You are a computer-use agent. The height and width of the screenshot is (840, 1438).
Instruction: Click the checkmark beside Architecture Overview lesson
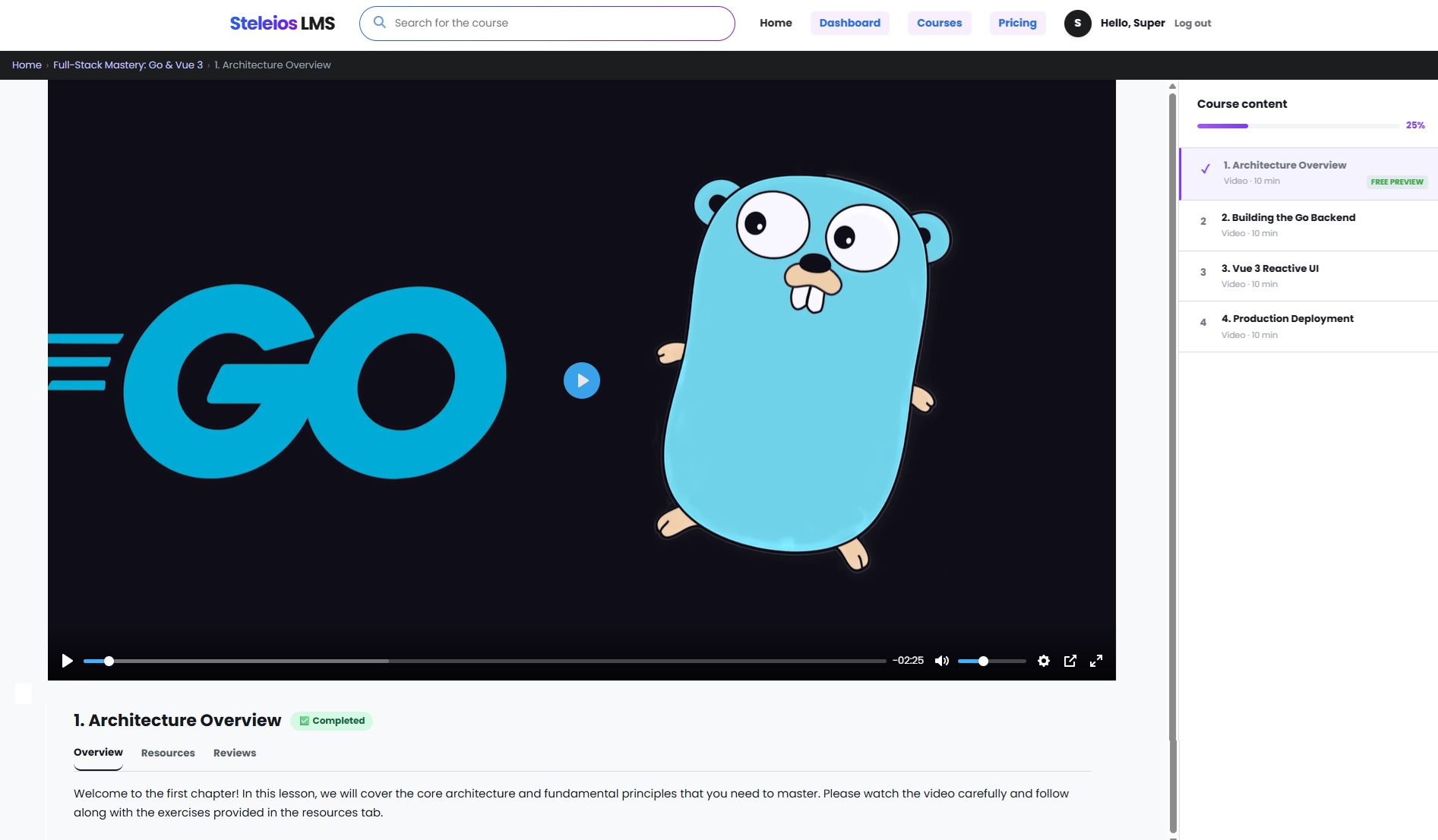click(1206, 169)
